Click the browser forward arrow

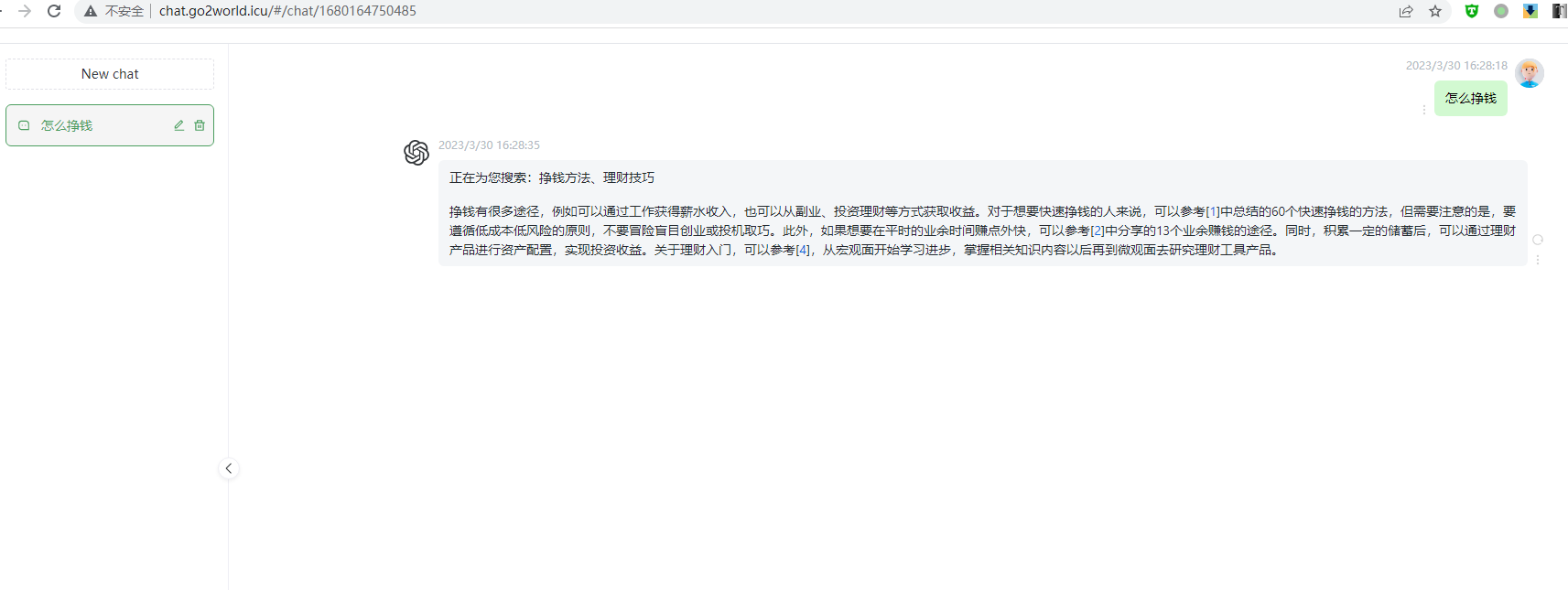click(25, 11)
